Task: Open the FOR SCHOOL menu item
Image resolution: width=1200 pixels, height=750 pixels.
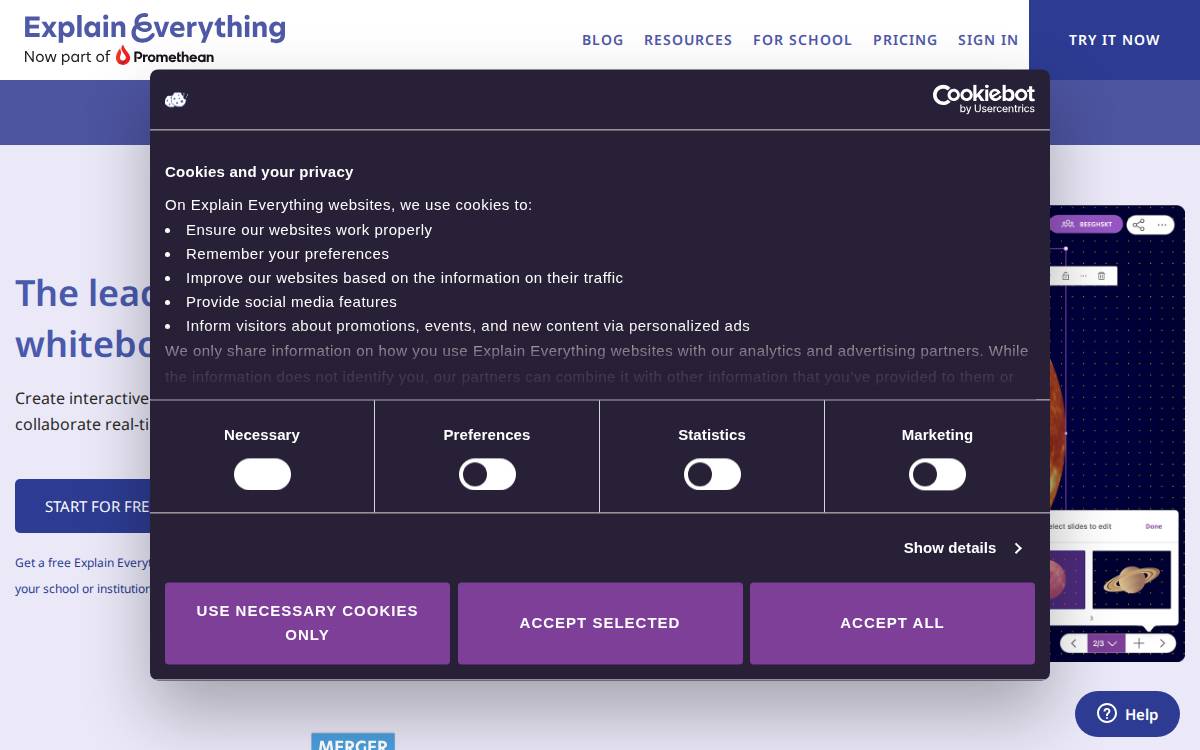Action: (803, 40)
